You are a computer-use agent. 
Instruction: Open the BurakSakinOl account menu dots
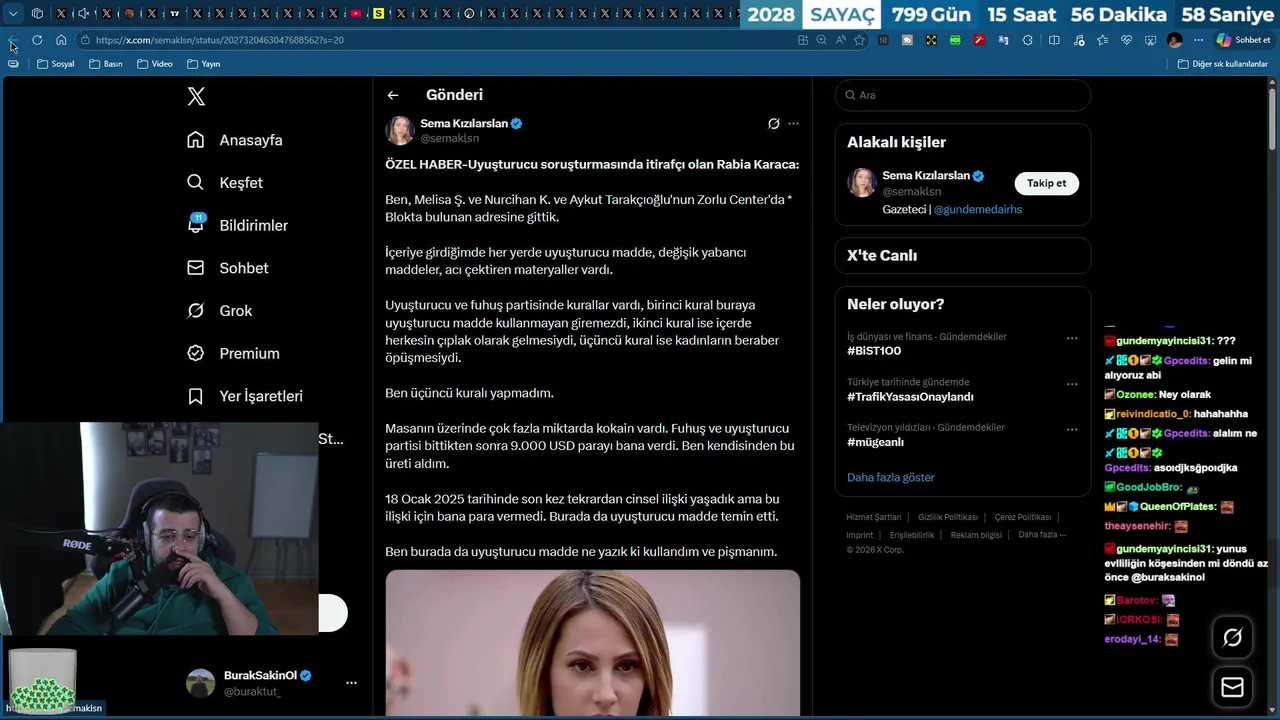pos(351,683)
